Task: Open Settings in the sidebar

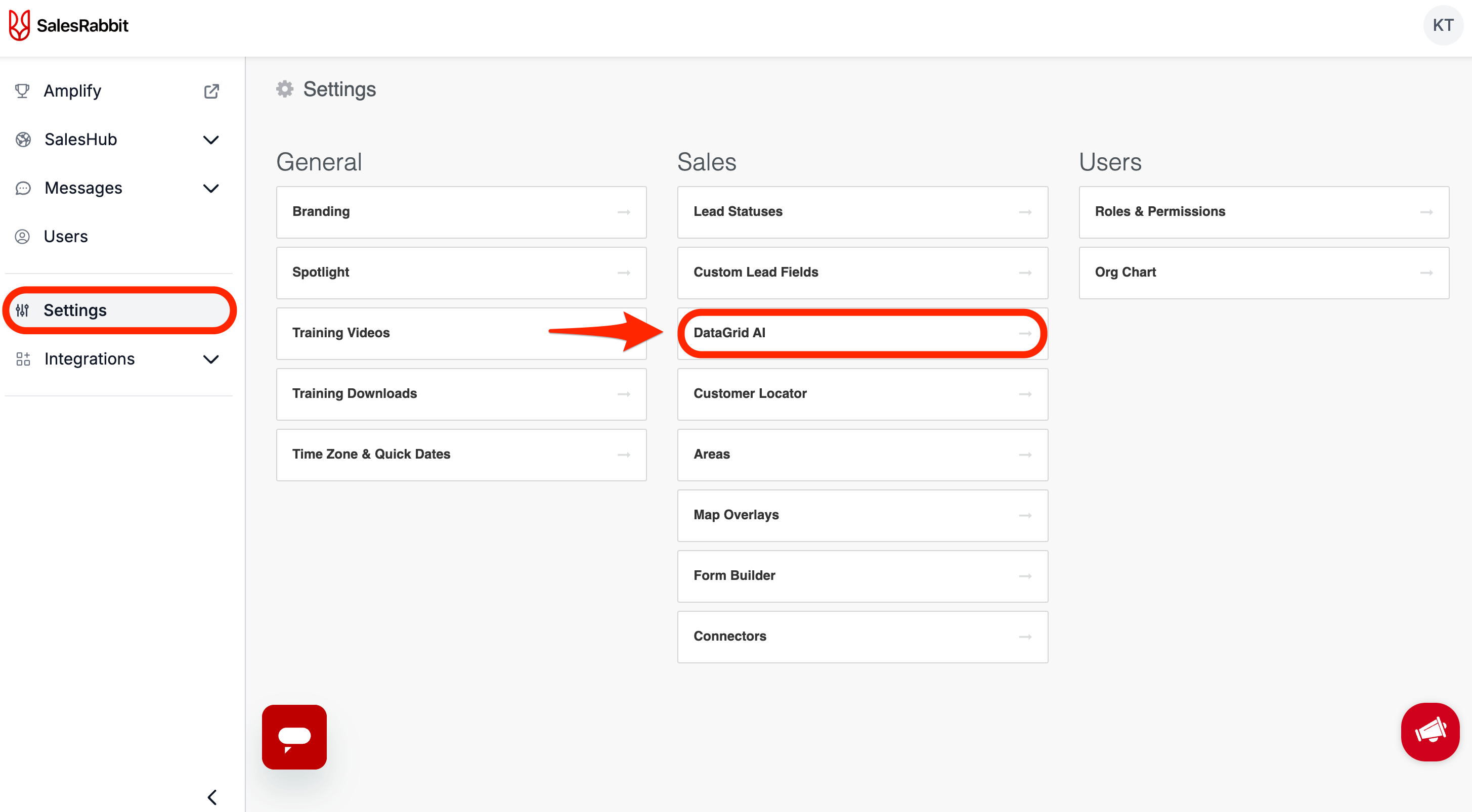Action: click(x=119, y=310)
